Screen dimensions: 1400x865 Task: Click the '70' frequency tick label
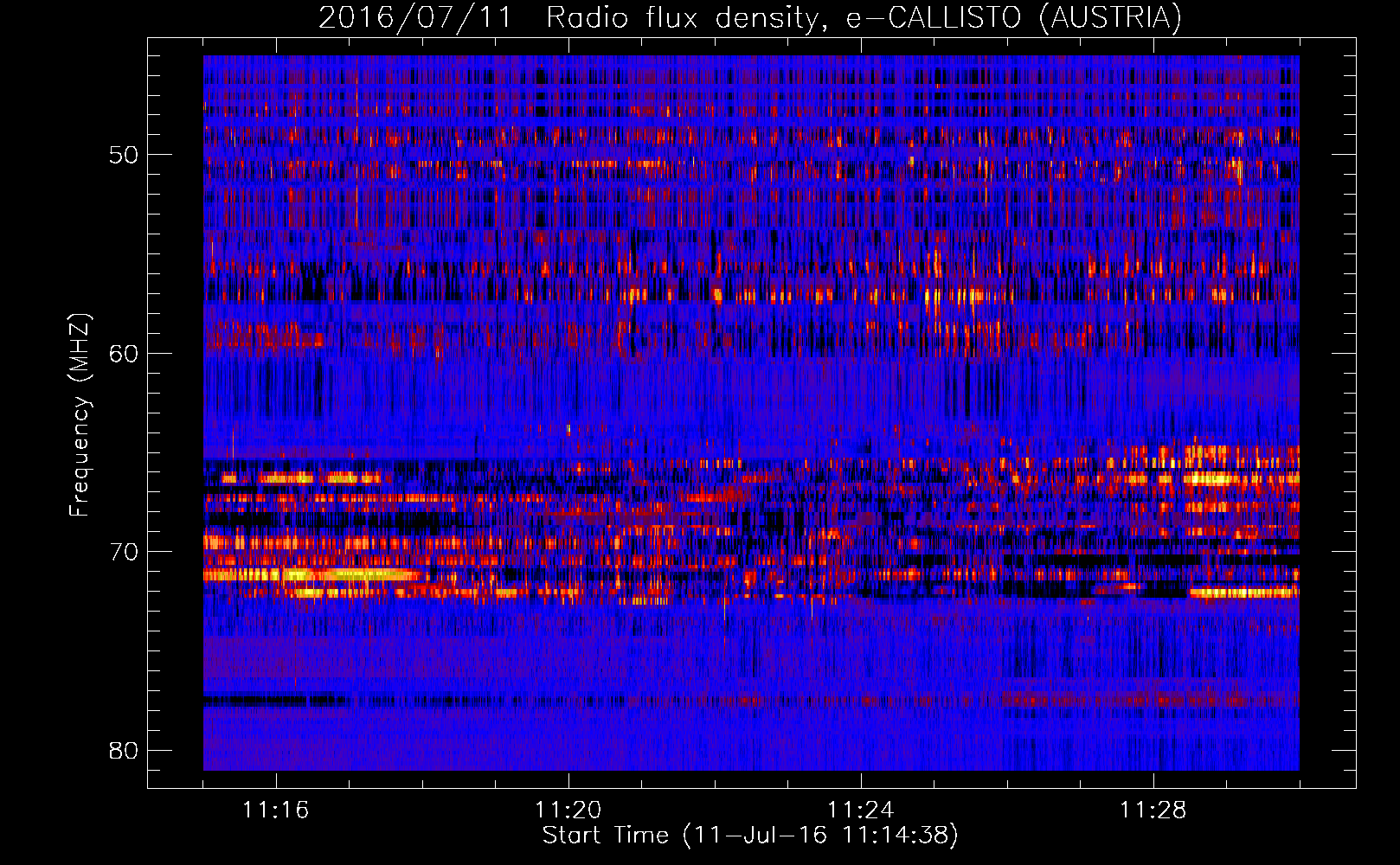124,552
